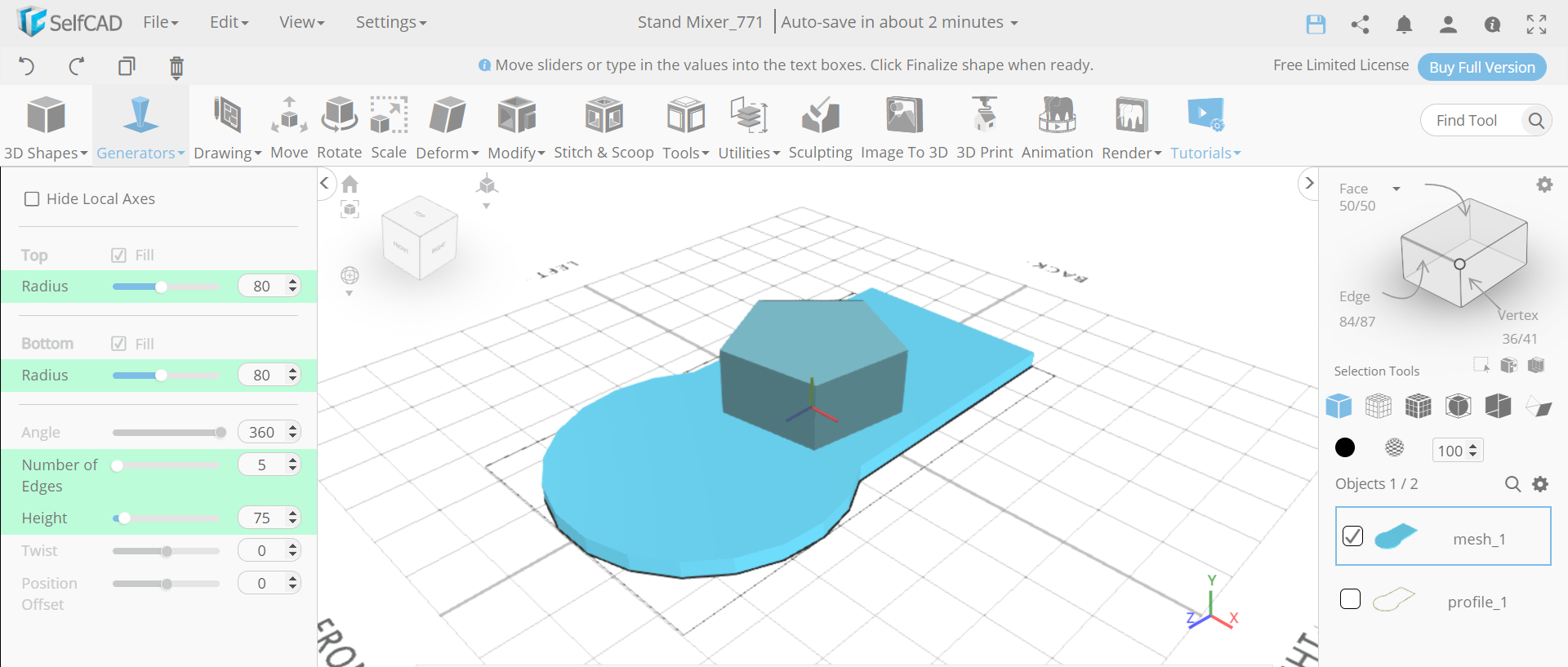Check the profile_1 object checkbox
Image resolution: width=1568 pixels, height=667 pixels.
[1351, 599]
